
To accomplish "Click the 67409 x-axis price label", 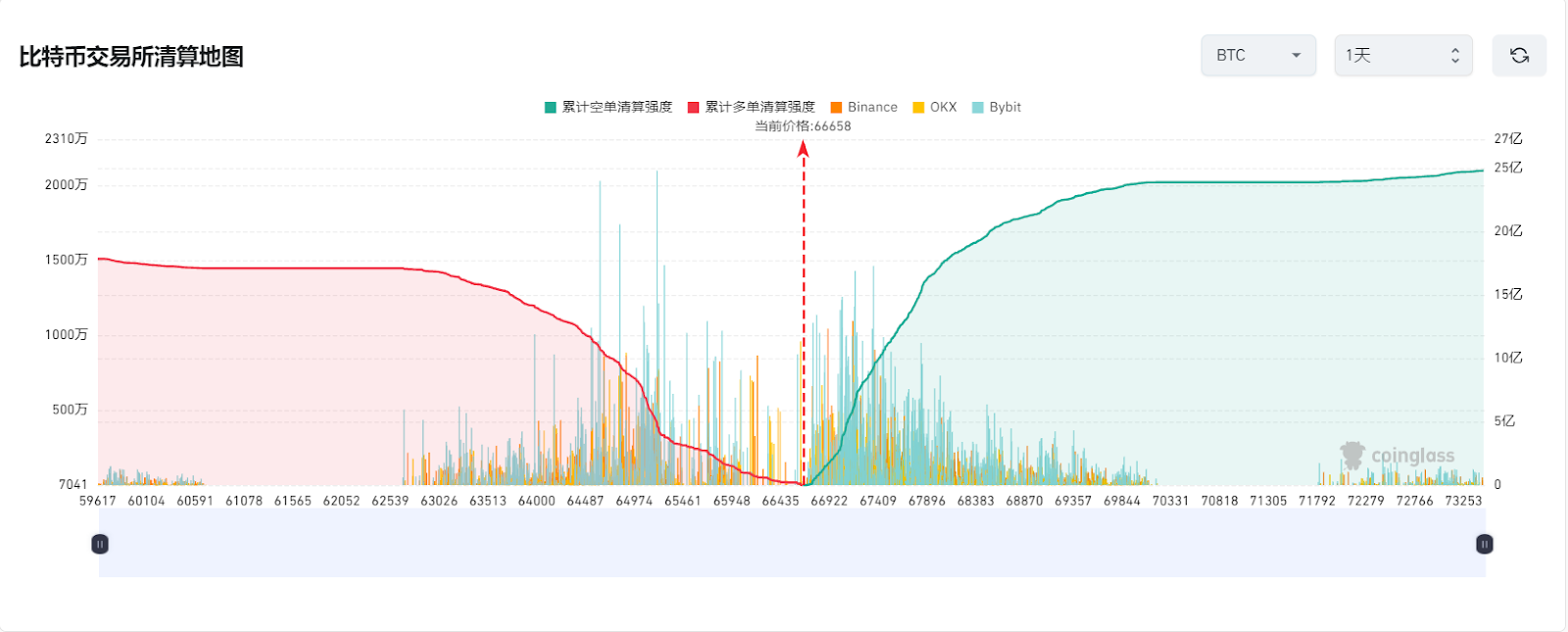I will (878, 501).
